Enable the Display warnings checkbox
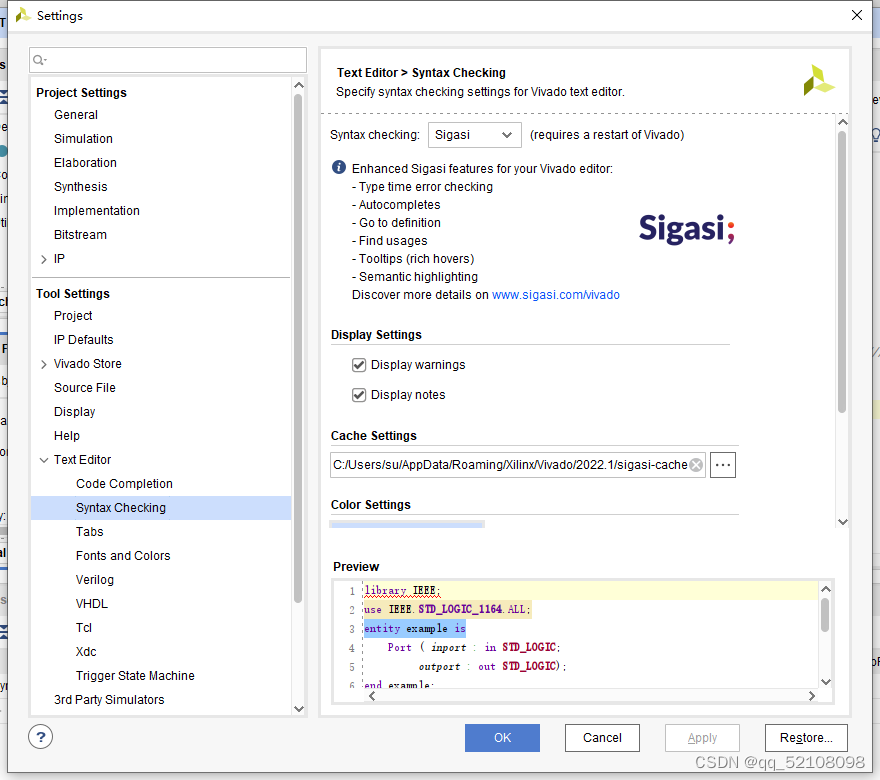Image resolution: width=880 pixels, height=780 pixels. tap(359, 365)
